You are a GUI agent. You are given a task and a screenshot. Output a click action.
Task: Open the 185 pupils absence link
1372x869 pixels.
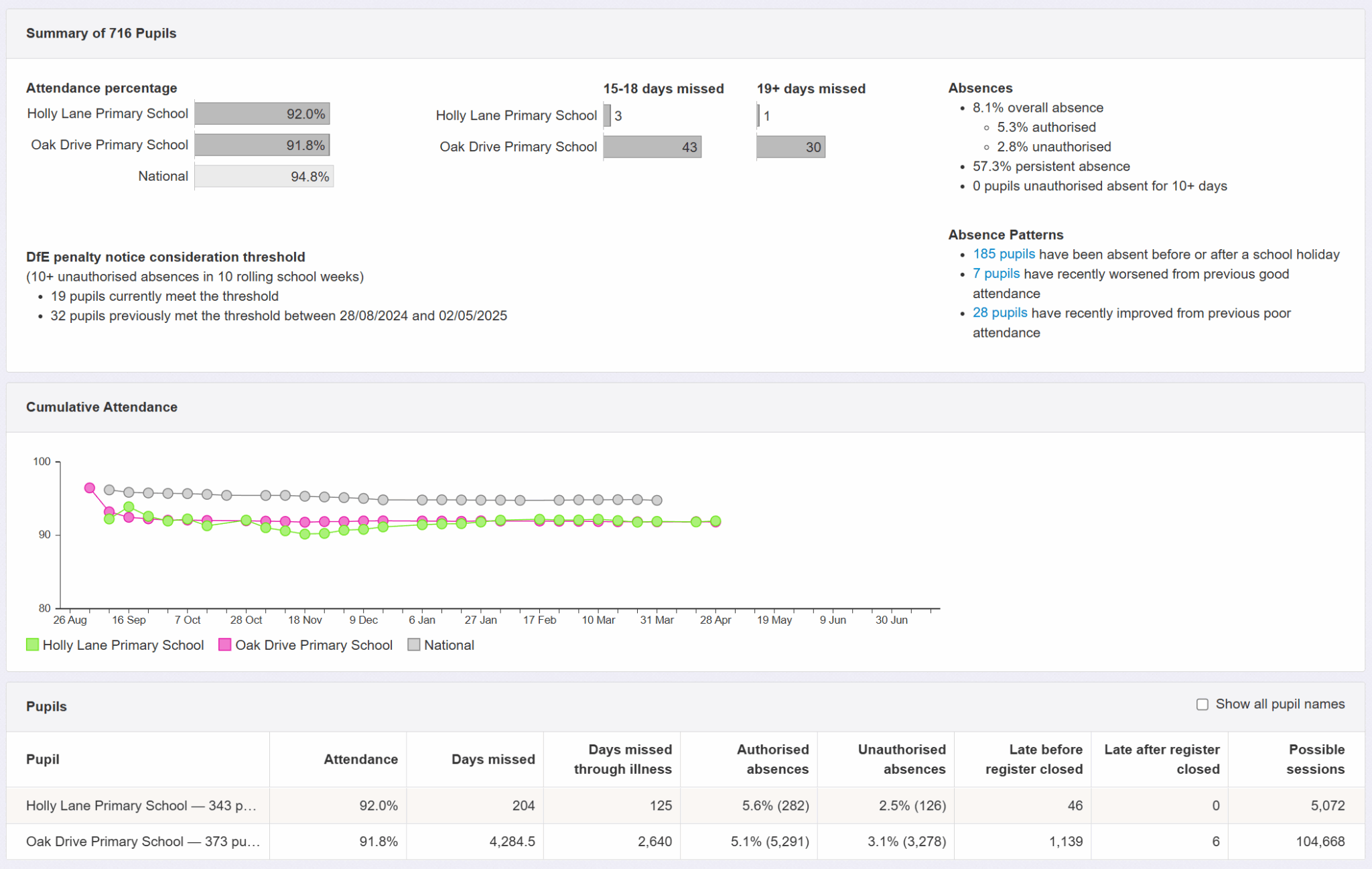(x=1003, y=255)
